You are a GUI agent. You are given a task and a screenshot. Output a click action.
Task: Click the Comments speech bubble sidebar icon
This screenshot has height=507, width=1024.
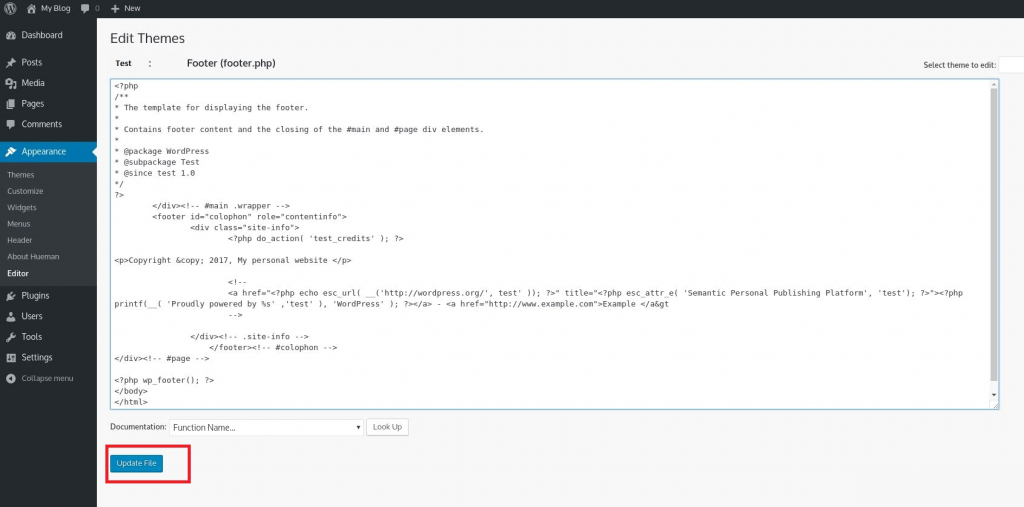[x=10, y=124]
